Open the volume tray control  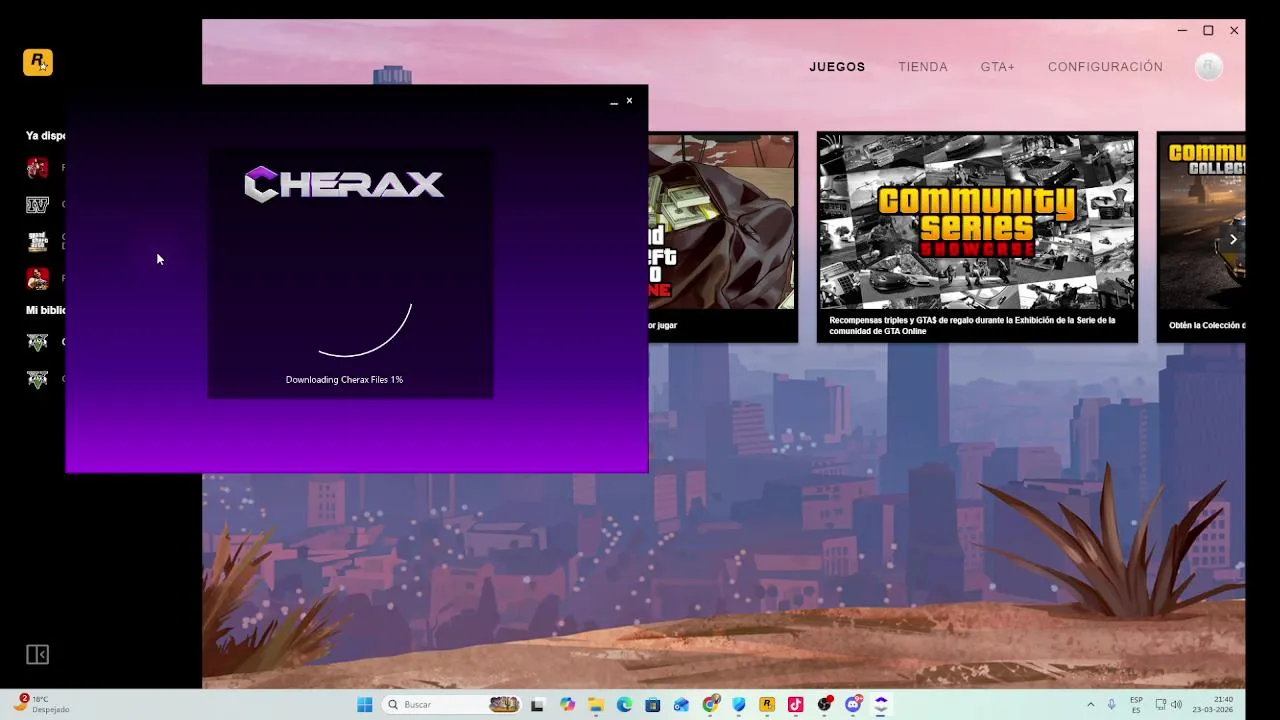1176,705
